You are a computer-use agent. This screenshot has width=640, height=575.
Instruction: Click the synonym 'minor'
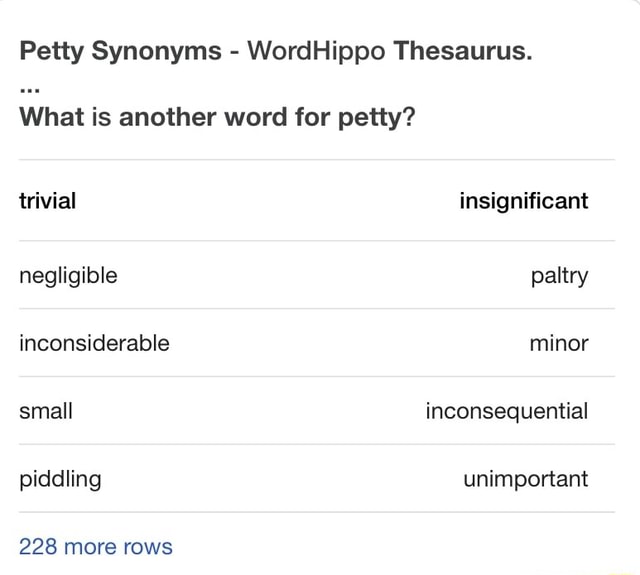pos(559,343)
